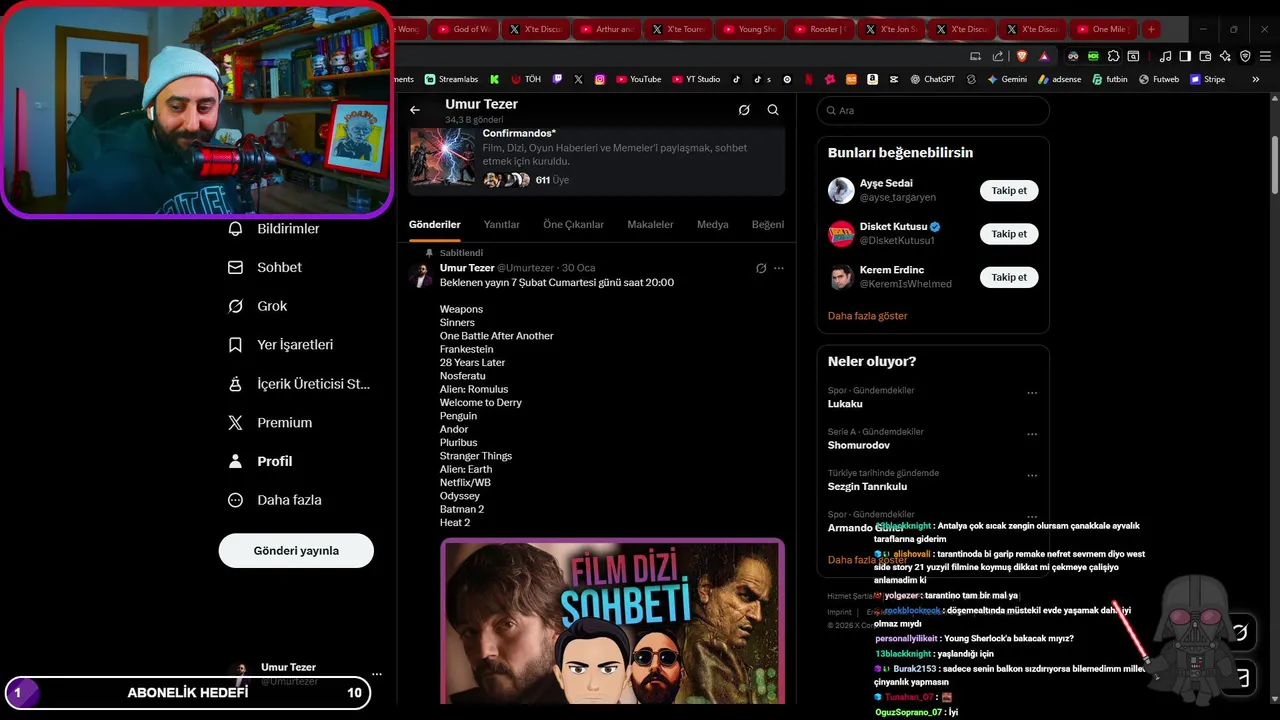
Task: Click Twitch bookmark icon
Action: click(557, 79)
